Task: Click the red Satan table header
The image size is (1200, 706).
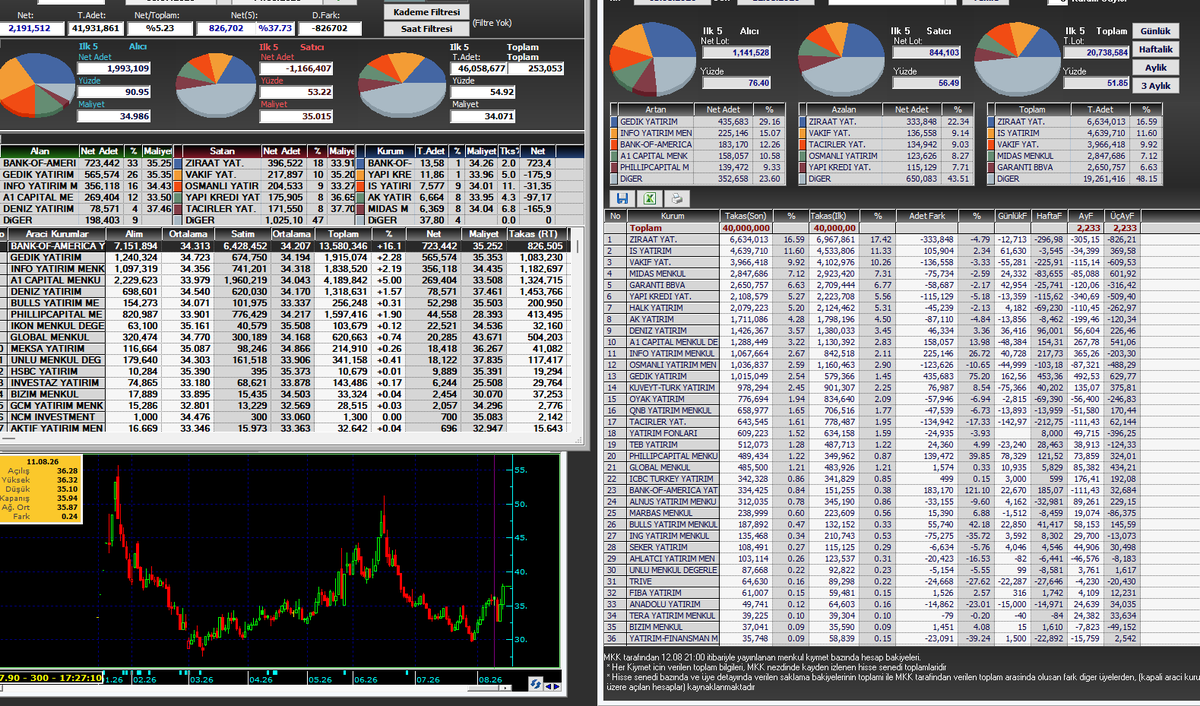Action: 222,150
